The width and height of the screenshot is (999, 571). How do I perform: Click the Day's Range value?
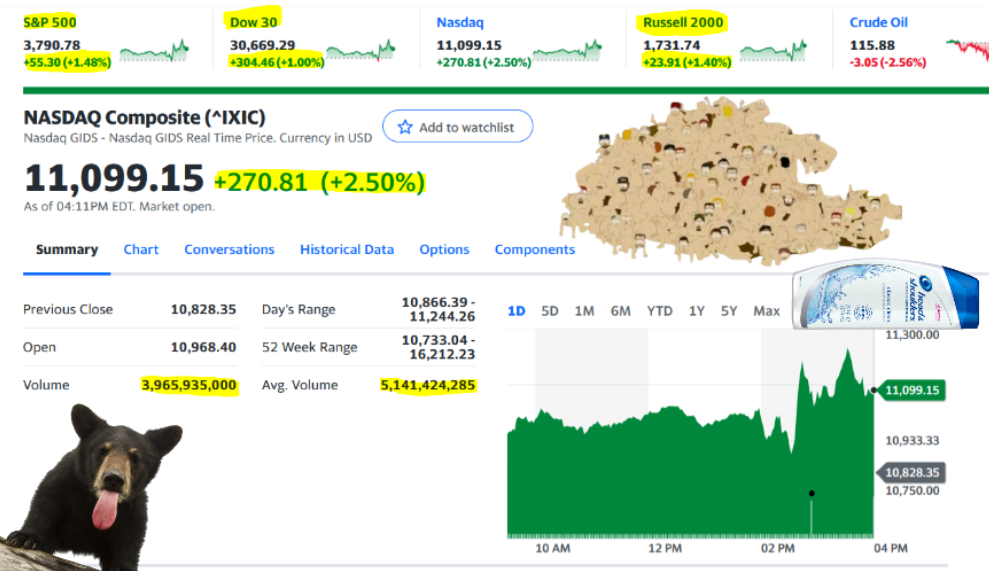point(438,309)
